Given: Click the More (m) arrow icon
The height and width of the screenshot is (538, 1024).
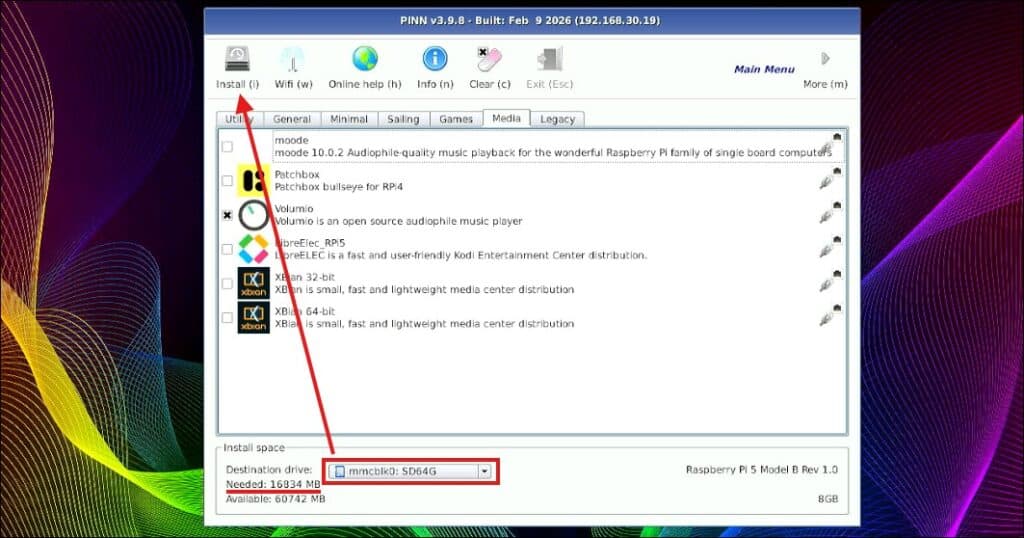Looking at the screenshot, I should [825, 59].
